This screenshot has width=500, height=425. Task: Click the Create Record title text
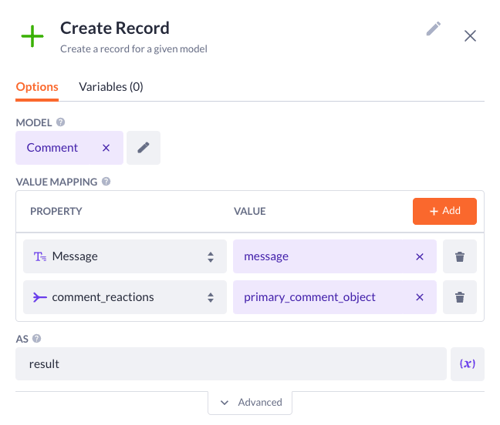pos(115,28)
